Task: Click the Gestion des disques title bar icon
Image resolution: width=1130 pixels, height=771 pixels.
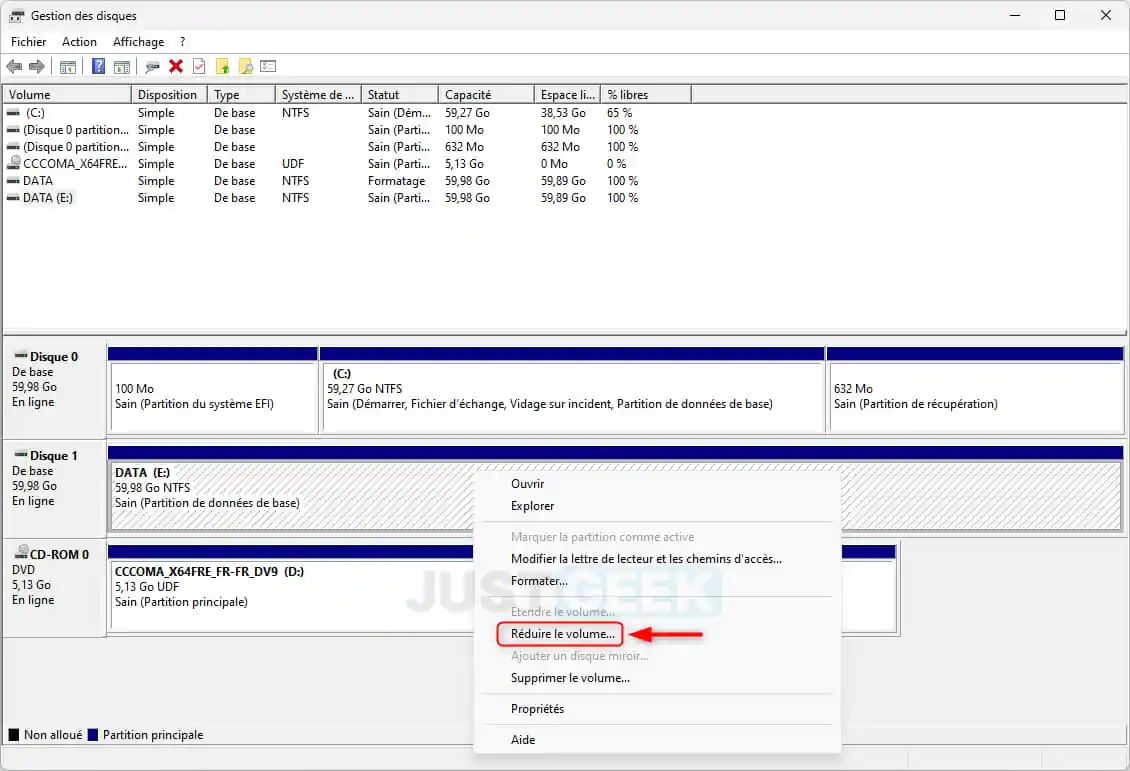Action: pos(16,15)
